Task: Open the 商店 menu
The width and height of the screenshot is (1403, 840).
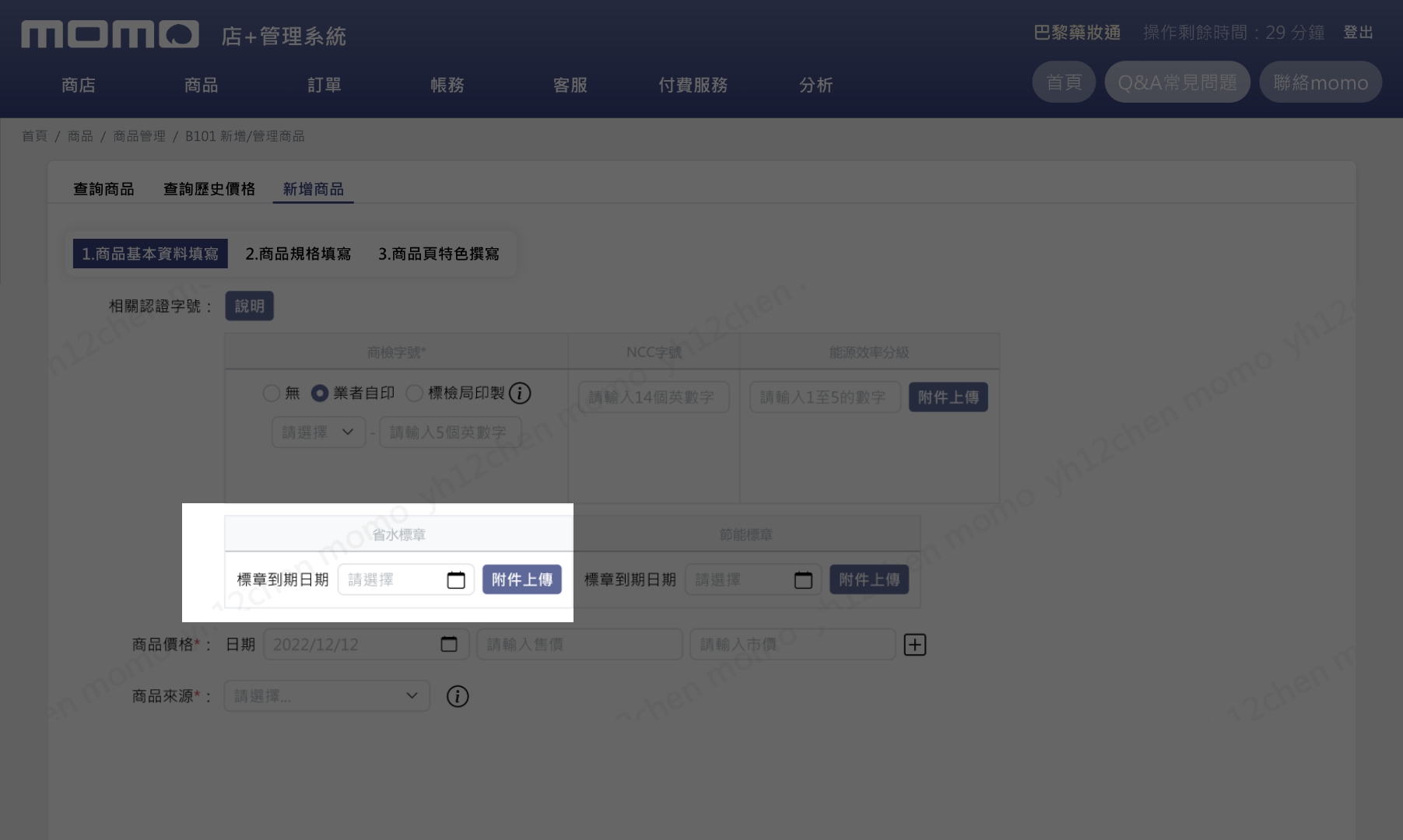Action: [79, 85]
